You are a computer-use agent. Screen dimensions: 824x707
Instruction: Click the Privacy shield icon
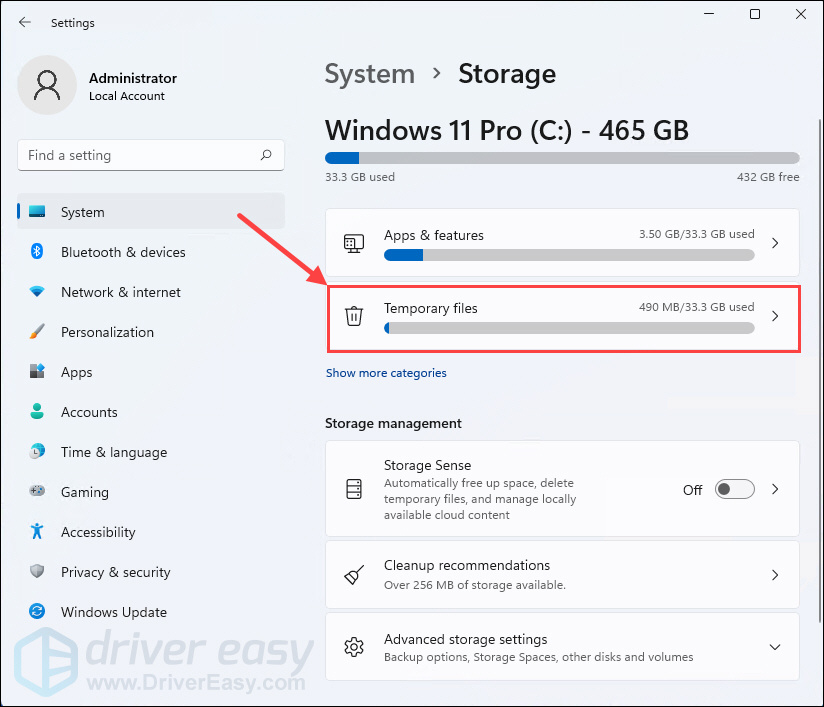point(37,571)
